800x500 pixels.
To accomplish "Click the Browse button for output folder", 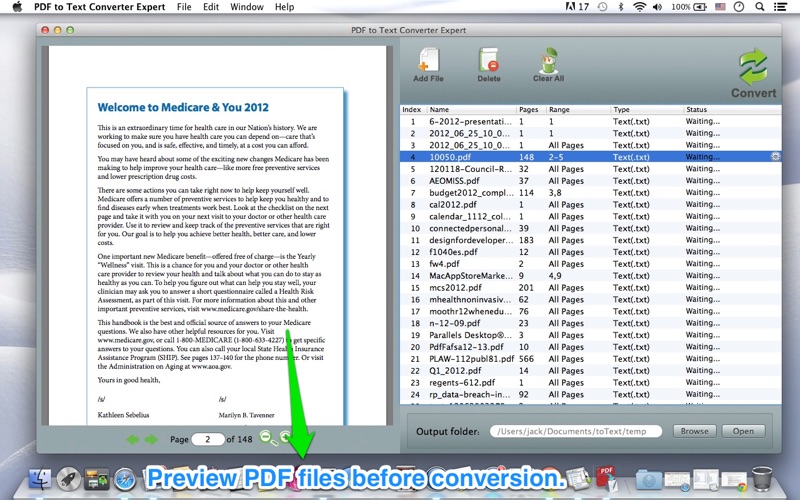I will (x=695, y=431).
